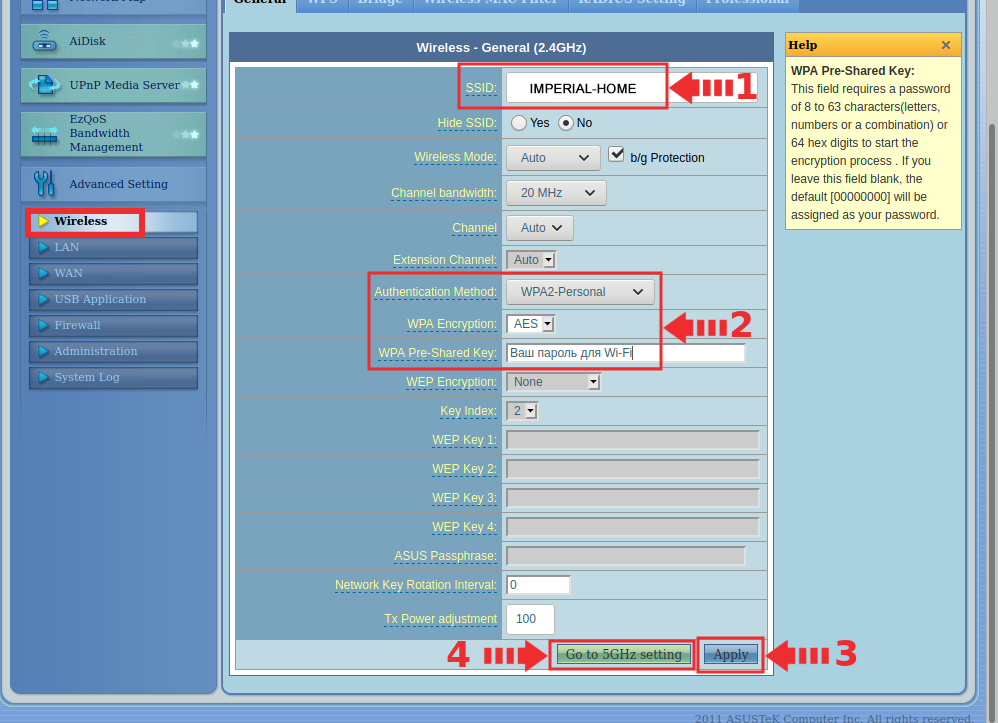Select No for Hide SSID
The width and height of the screenshot is (998, 723).
point(565,123)
